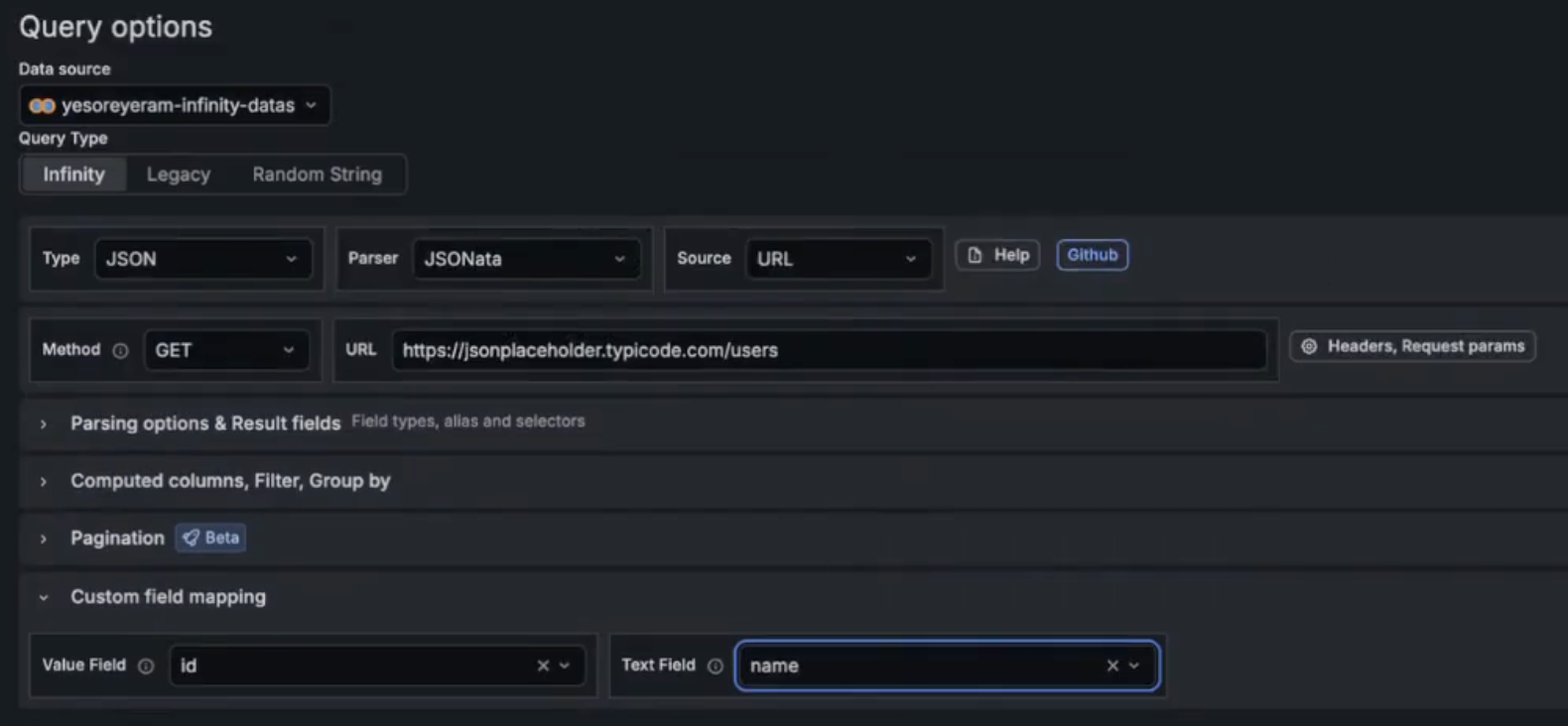Viewport: 1568px width, 726px height.
Task: Click the info icon next to Method
Action: coord(120,350)
